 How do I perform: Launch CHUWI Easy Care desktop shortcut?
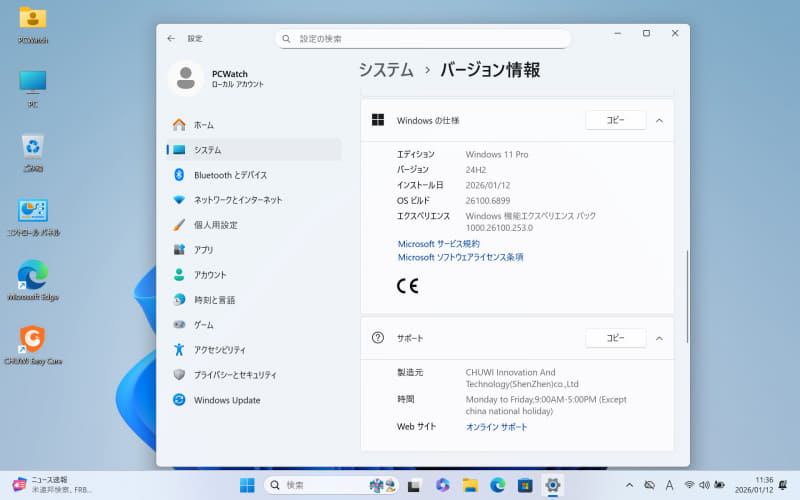click(x=33, y=345)
